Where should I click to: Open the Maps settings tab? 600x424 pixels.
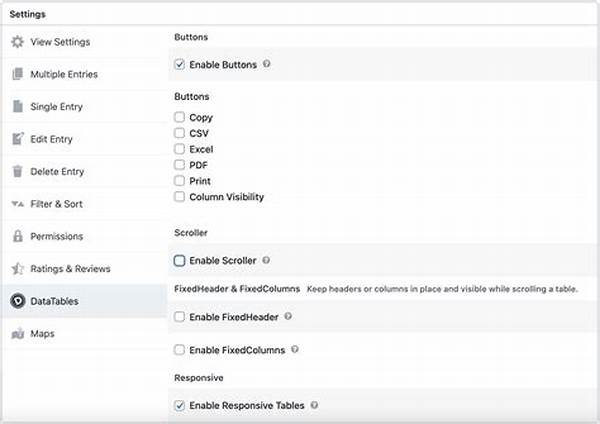click(x=42, y=334)
